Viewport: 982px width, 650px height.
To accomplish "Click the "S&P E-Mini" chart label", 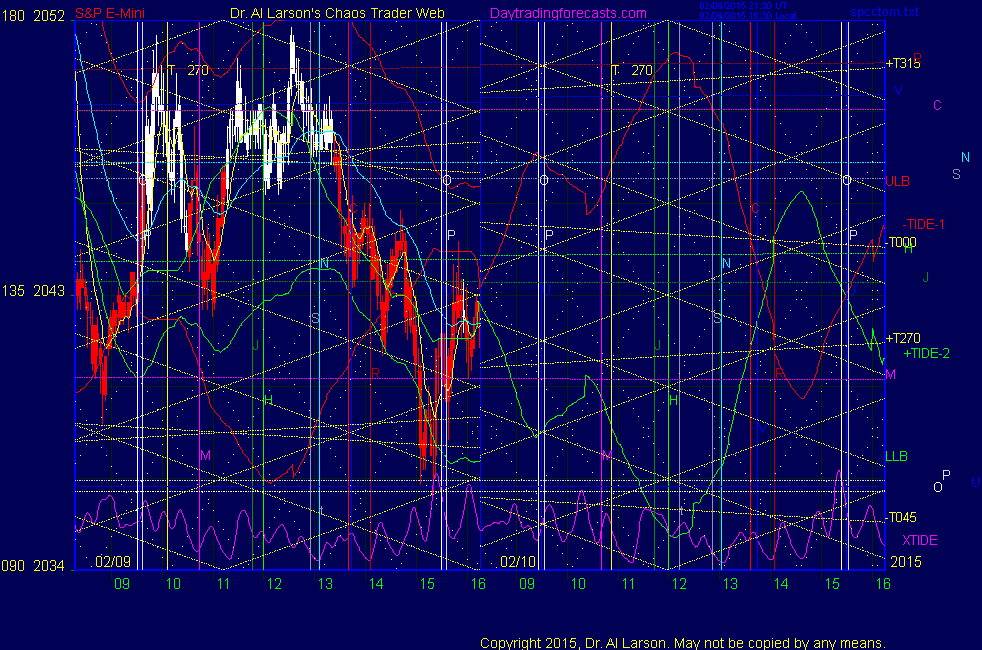I will tap(110, 13).
